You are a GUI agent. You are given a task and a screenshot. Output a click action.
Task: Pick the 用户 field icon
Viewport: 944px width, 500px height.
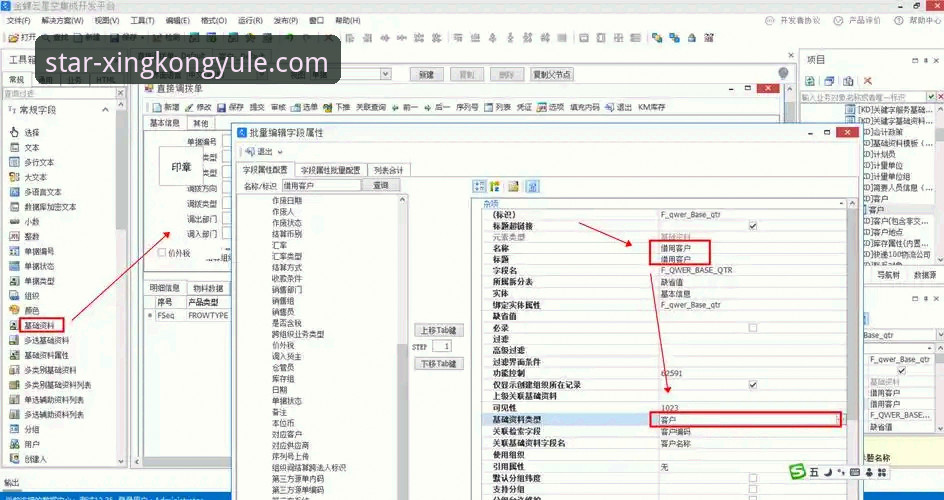[14, 444]
